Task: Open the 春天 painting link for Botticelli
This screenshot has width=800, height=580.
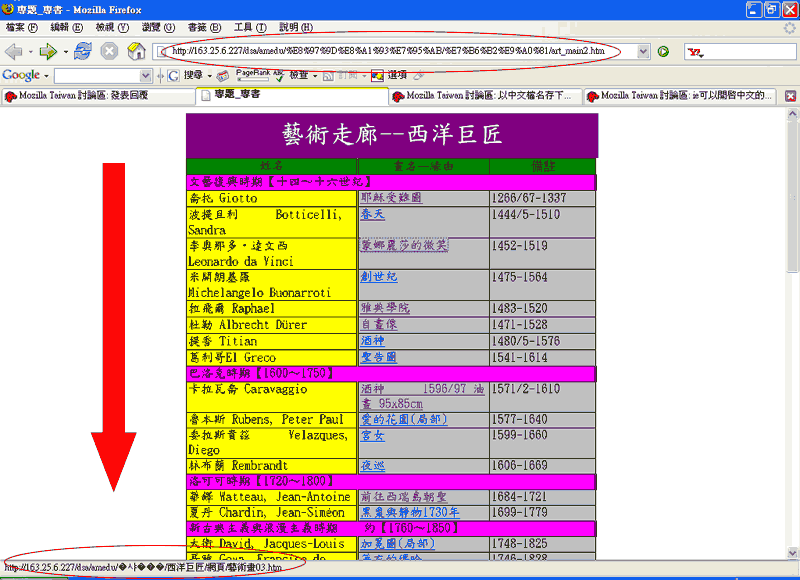Action: coord(372,215)
